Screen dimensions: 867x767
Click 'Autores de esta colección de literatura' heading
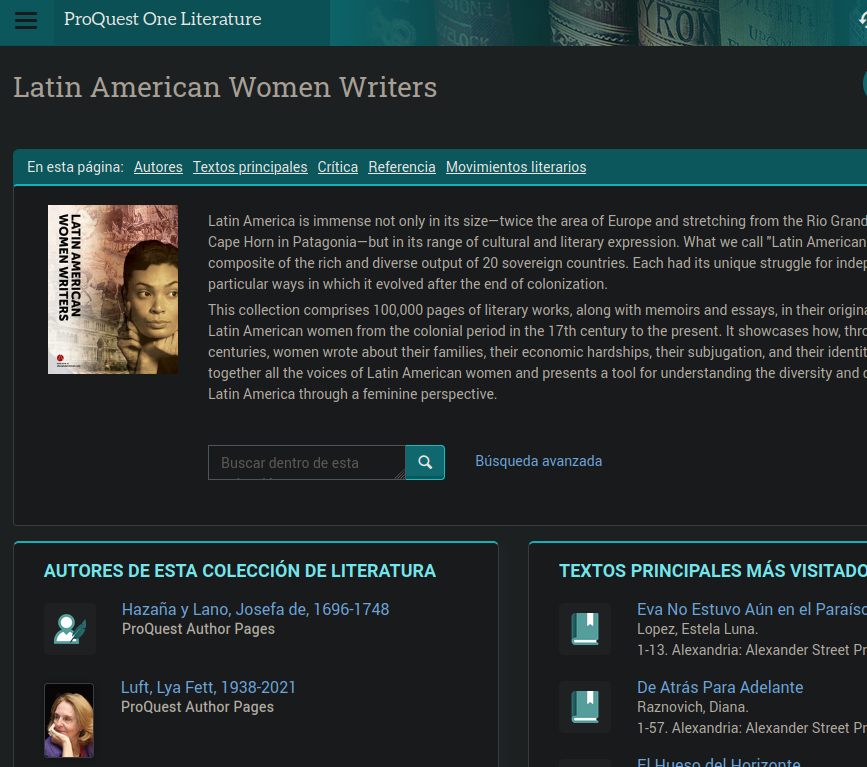[x=240, y=571]
